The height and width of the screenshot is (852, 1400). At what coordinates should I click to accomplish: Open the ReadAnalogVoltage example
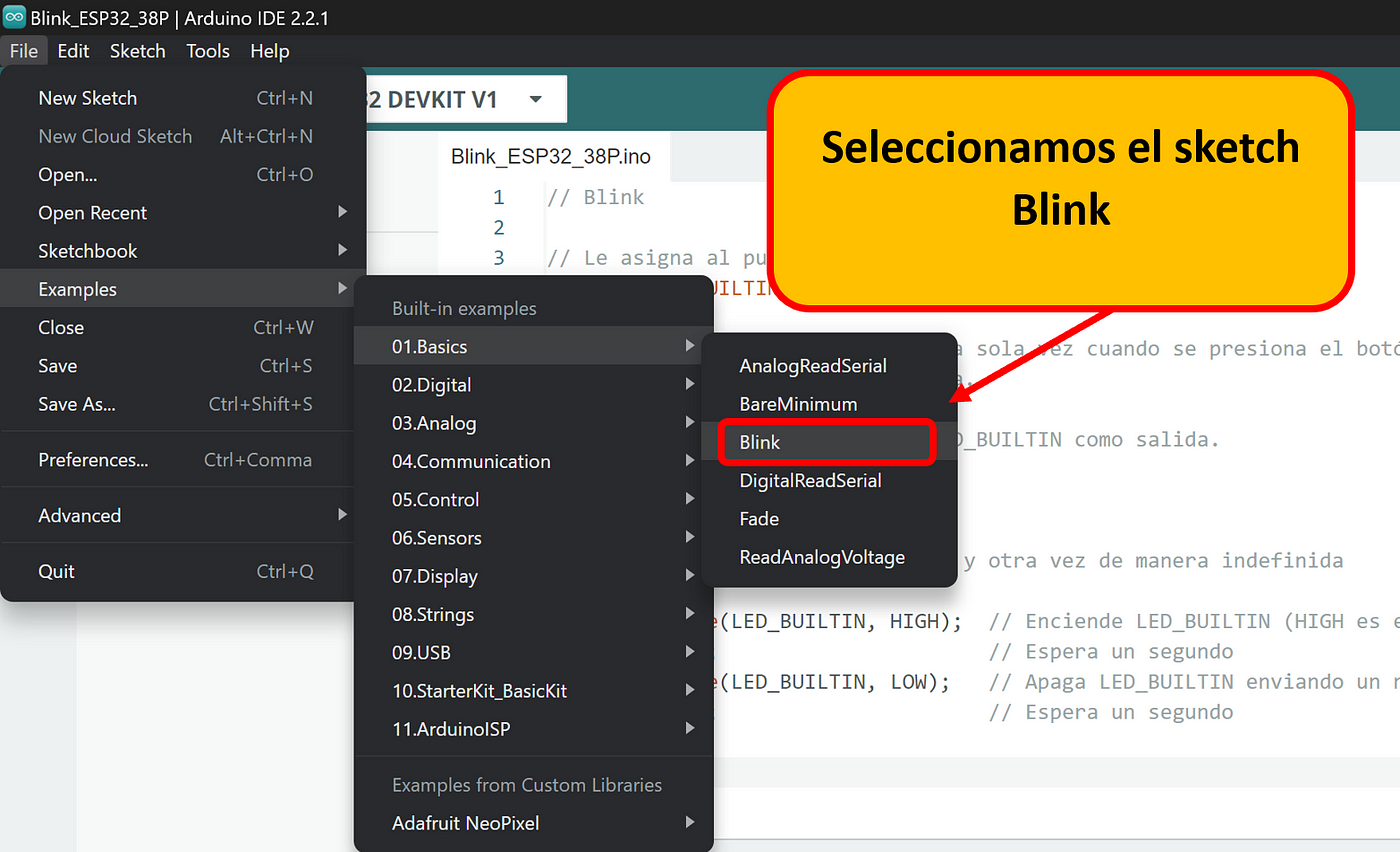click(x=829, y=557)
